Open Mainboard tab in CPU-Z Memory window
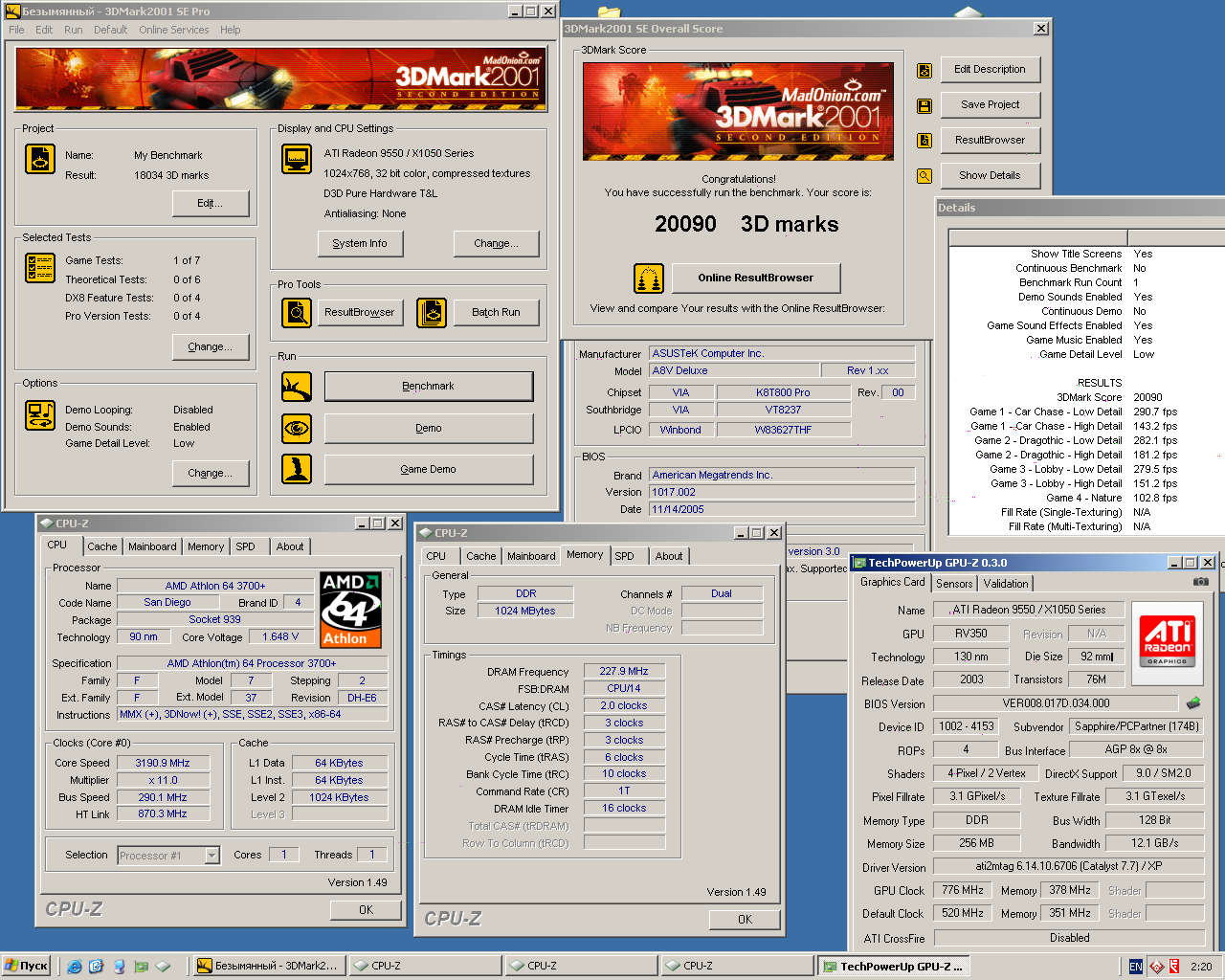 pos(531,556)
